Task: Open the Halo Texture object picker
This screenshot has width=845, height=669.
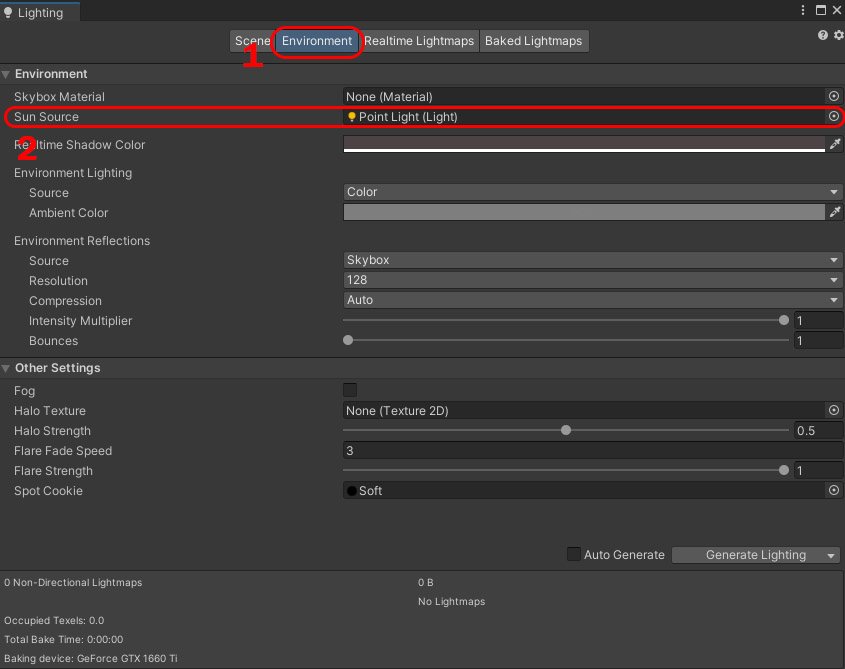Action: (833, 410)
